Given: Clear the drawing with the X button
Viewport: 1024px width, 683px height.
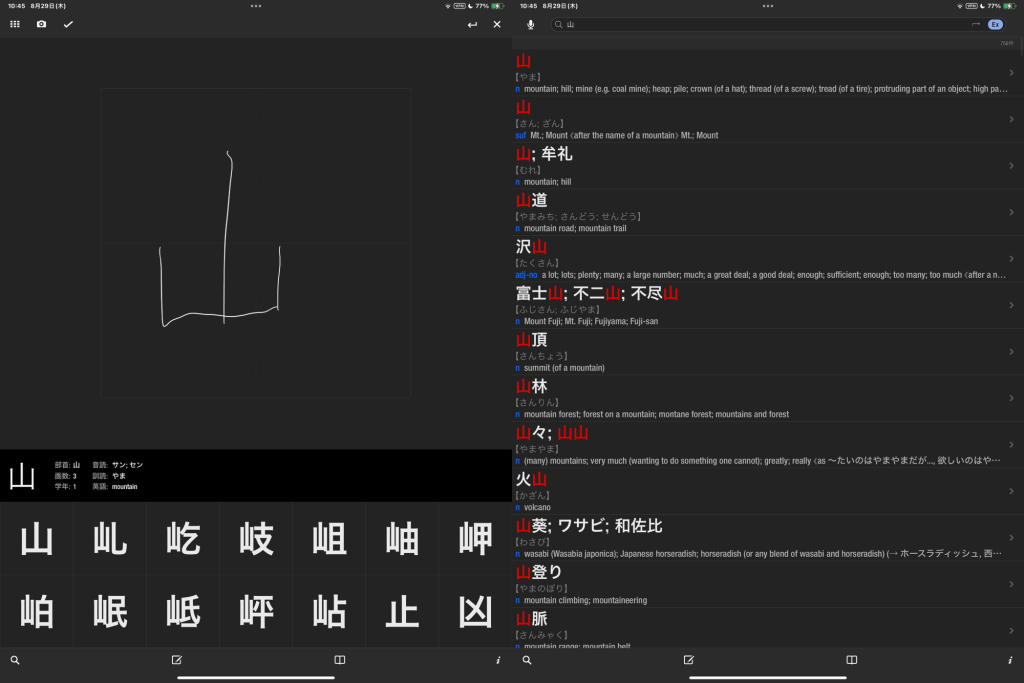Looking at the screenshot, I should (497, 24).
